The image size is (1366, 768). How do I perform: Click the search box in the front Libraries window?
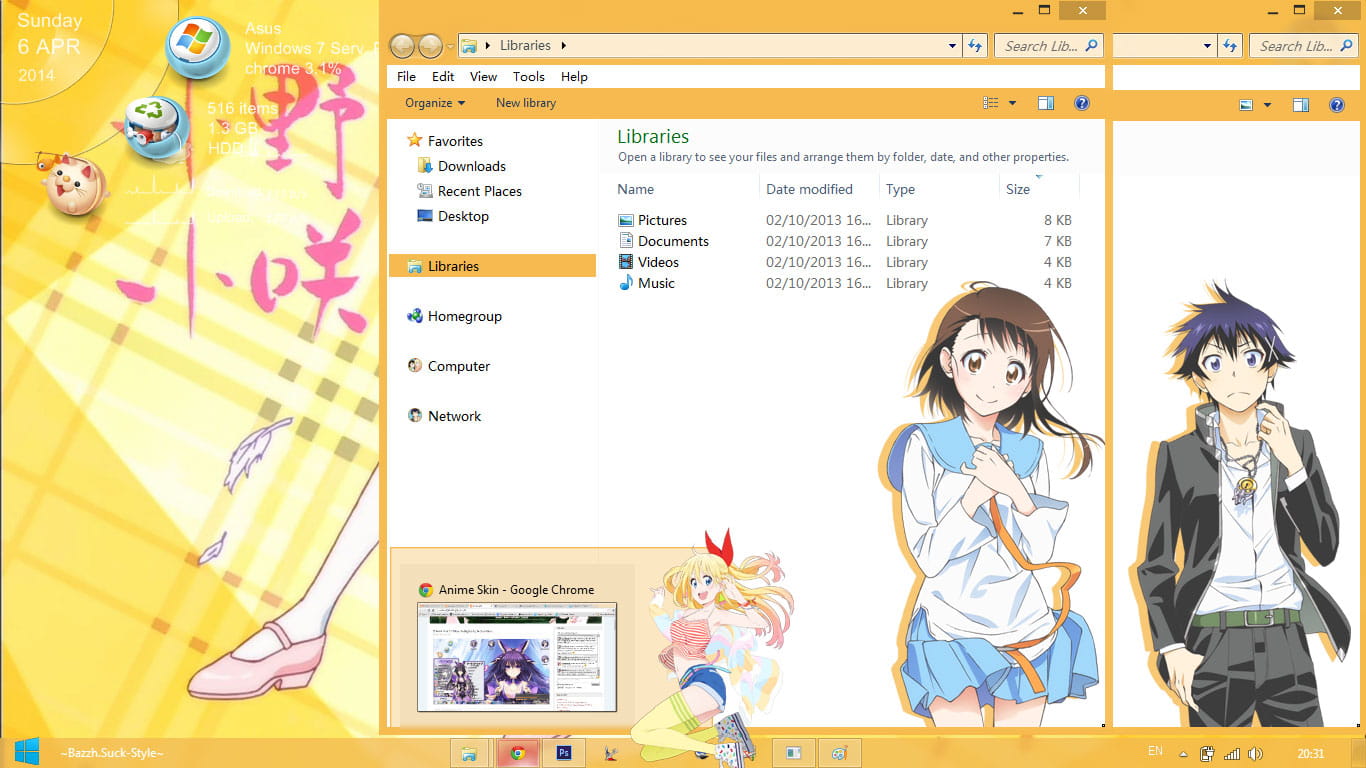coord(1048,46)
